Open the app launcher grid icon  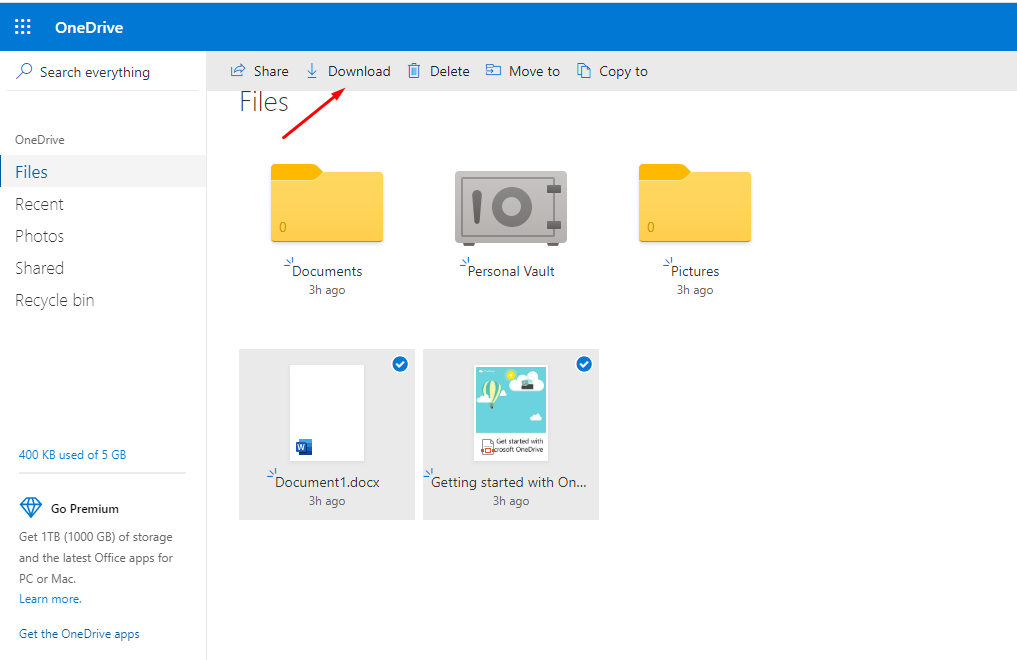coord(23,27)
